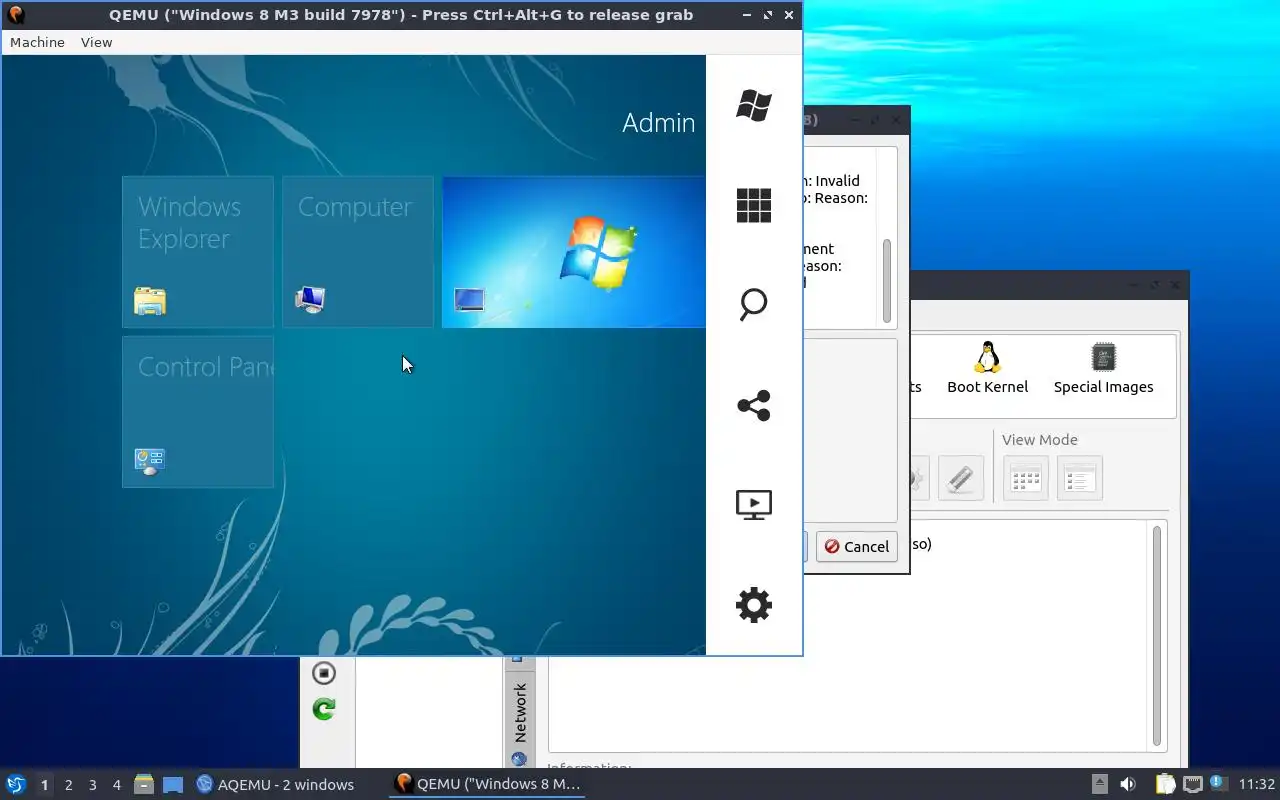Open the file manager from the taskbar
Viewport: 1280px width, 800px height.
(x=144, y=784)
